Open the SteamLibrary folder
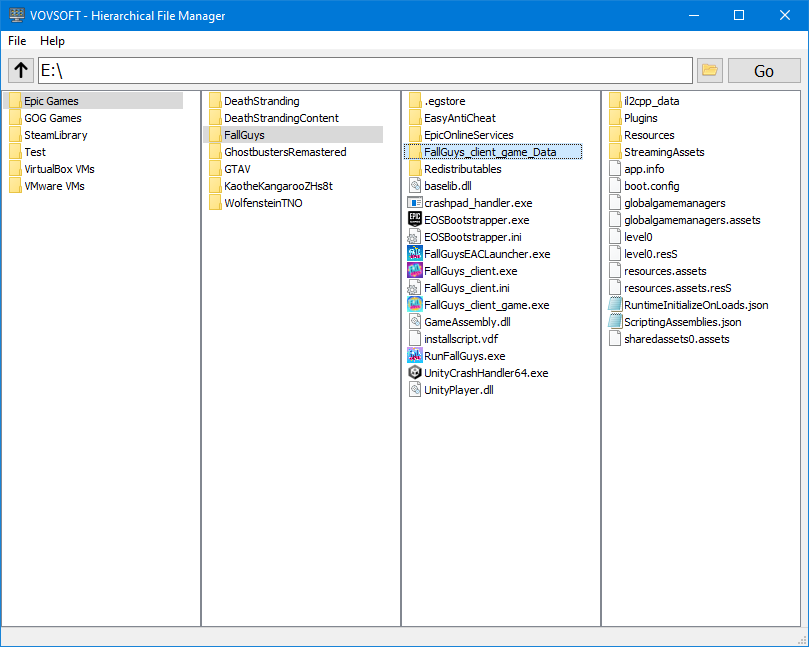The image size is (809, 647). [x=55, y=135]
